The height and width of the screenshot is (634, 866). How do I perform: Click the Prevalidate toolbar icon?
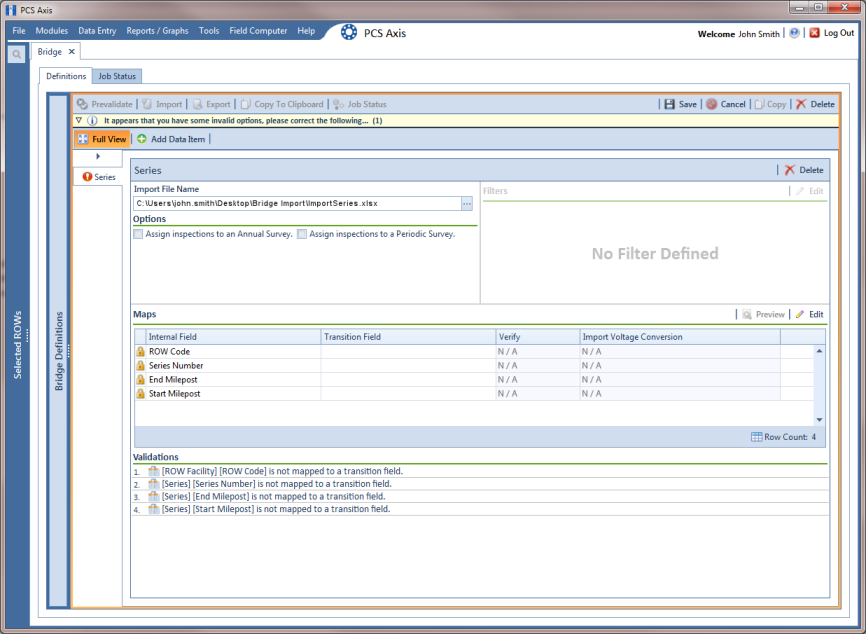82,104
